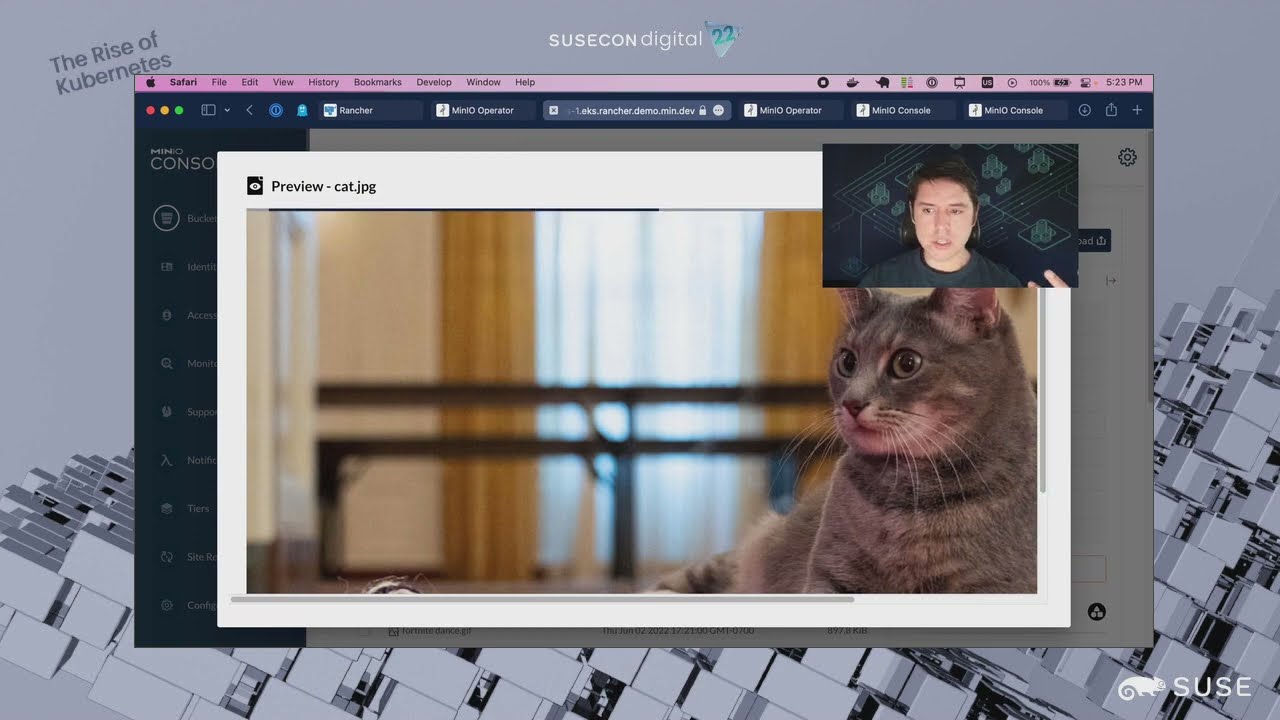The image size is (1280, 720).
Task: Click the Safari back button
Action: tap(249, 110)
